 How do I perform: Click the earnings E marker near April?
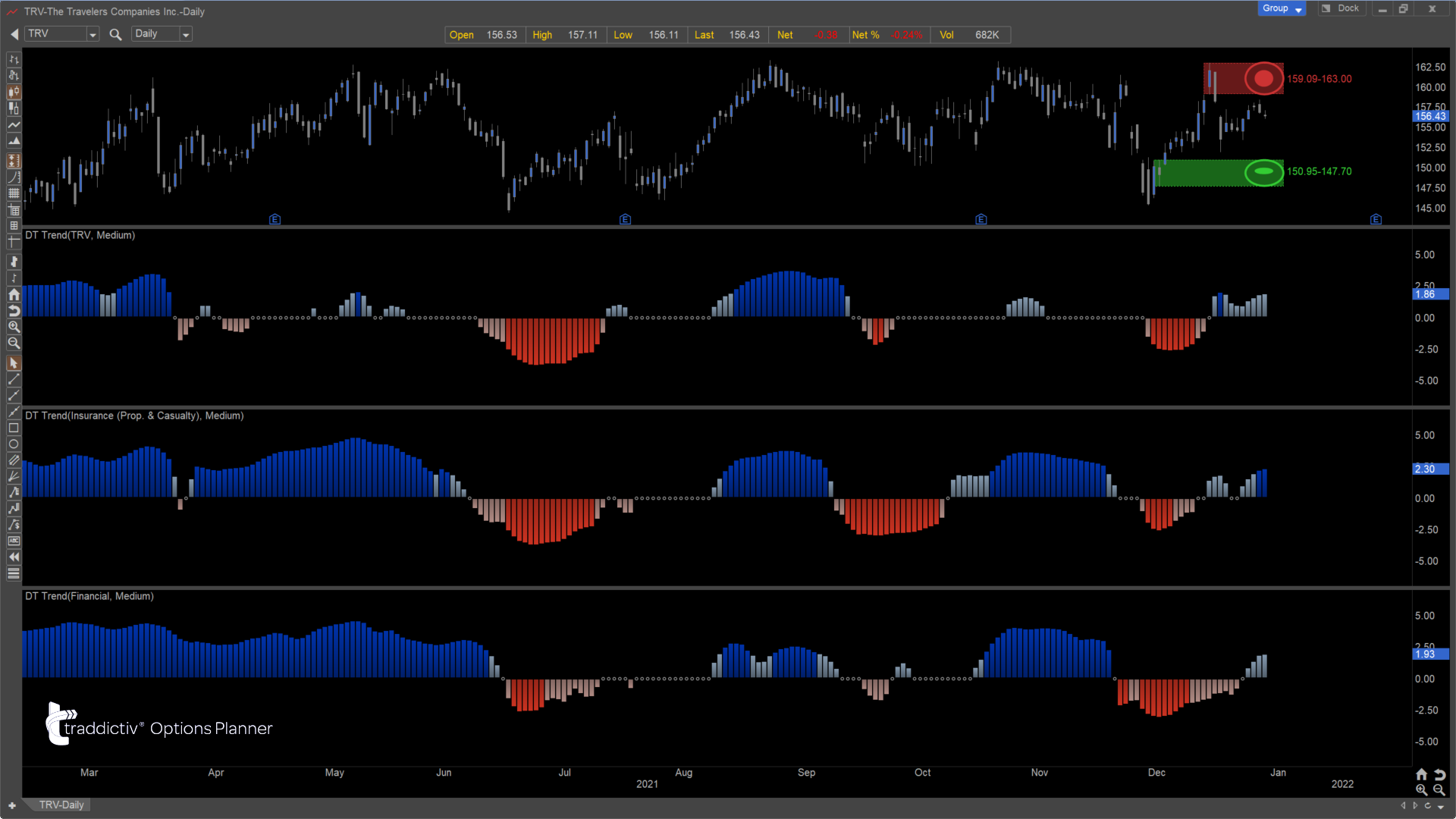point(275,219)
